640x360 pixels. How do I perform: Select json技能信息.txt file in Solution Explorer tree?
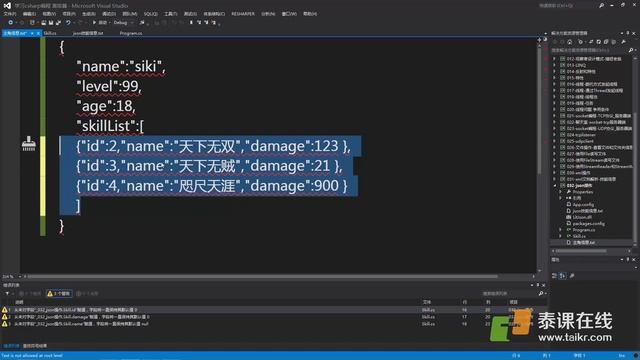click(587, 211)
